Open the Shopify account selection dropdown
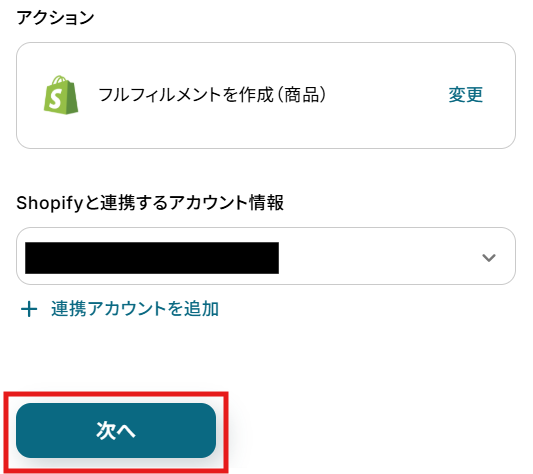 point(266,256)
